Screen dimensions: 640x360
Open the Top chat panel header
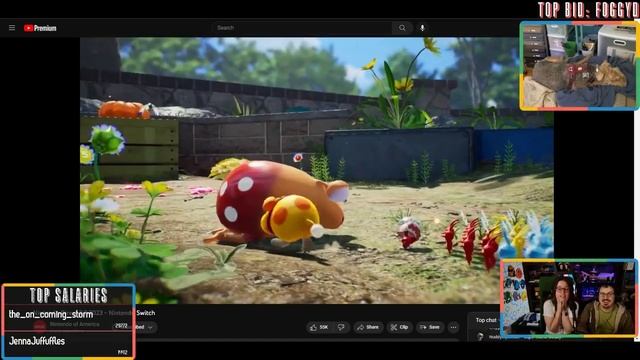pos(486,320)
